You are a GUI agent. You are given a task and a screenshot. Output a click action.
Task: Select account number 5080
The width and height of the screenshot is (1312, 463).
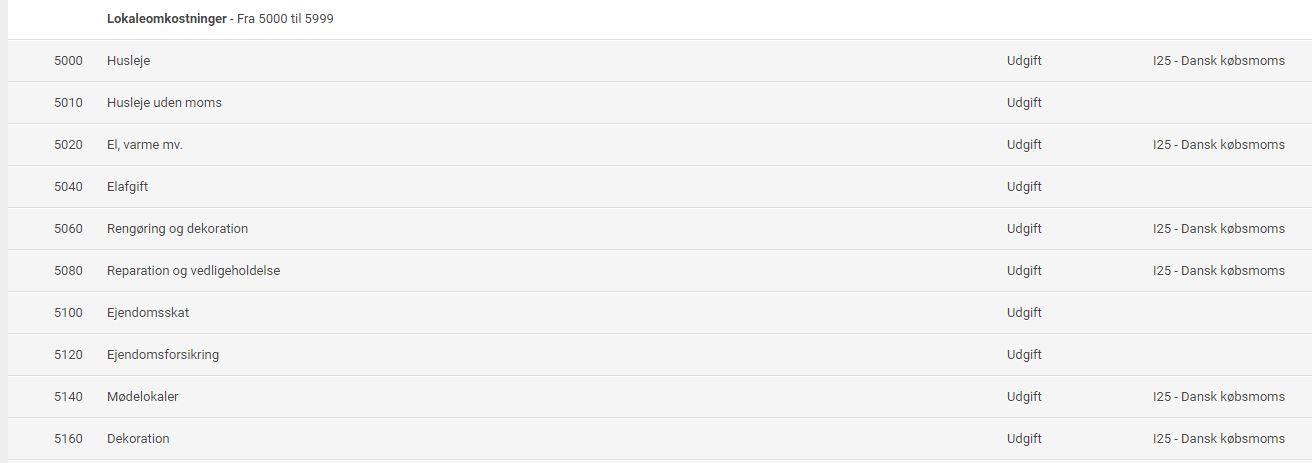[x=68, y=271]
